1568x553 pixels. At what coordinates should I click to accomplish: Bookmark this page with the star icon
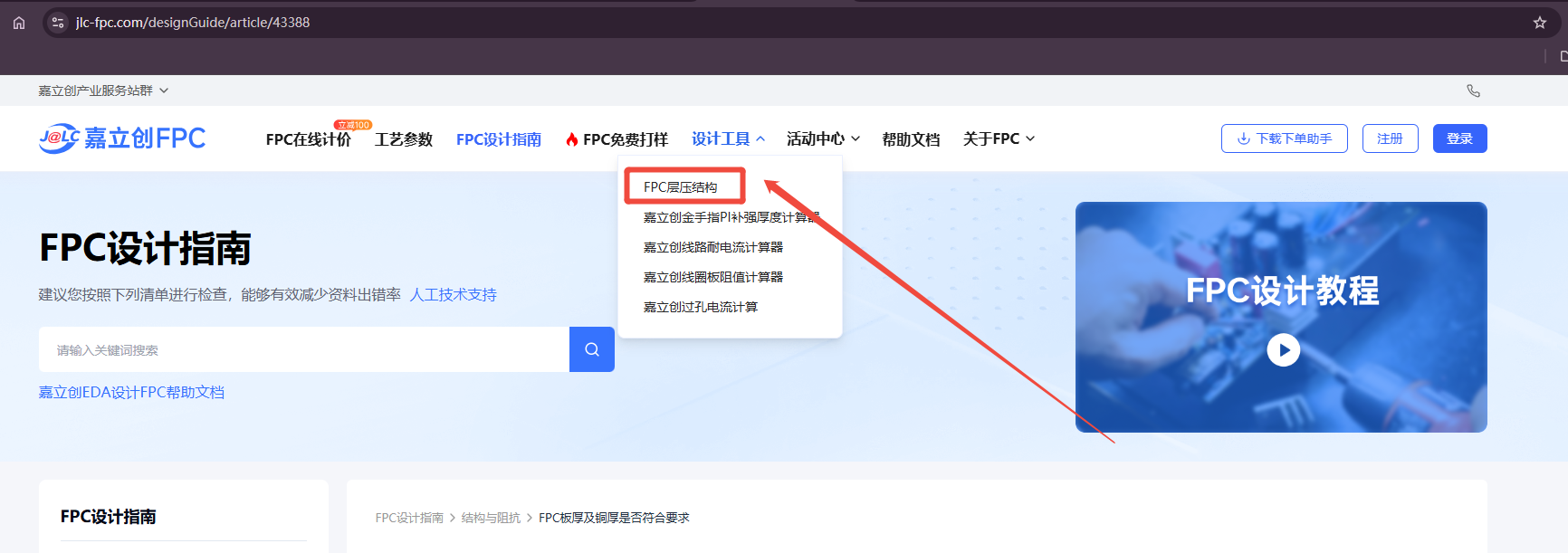1540,23
